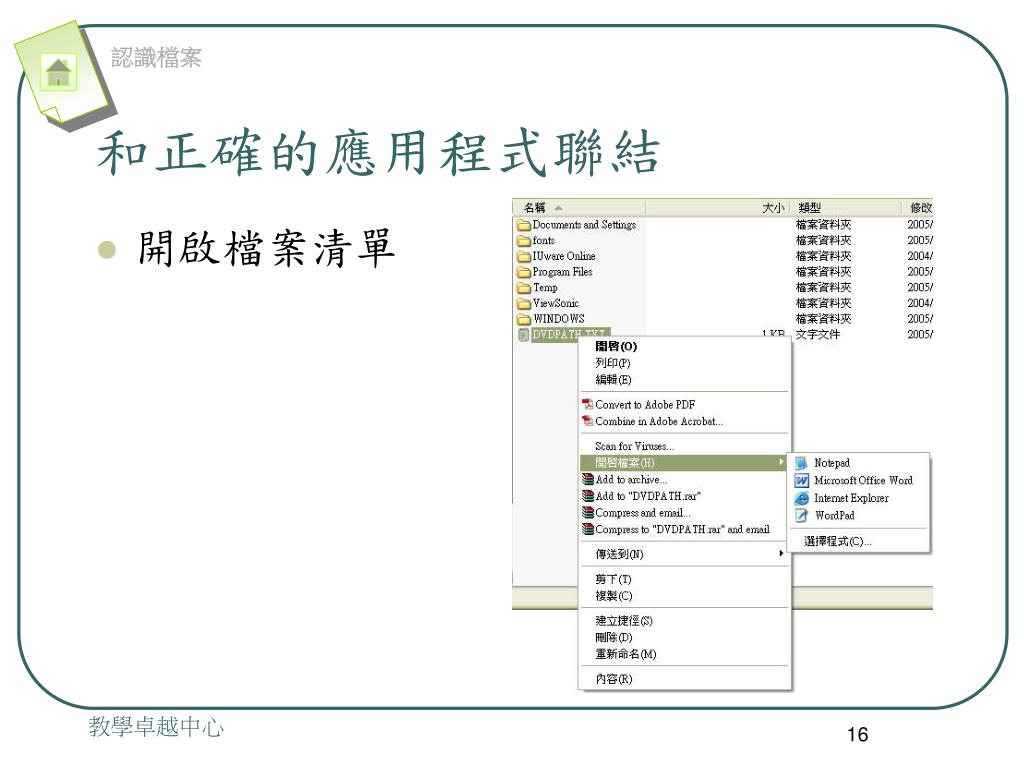1024x768 pixels.
Task: Open with WordPad in the submenu
Action: click(859, 515)
